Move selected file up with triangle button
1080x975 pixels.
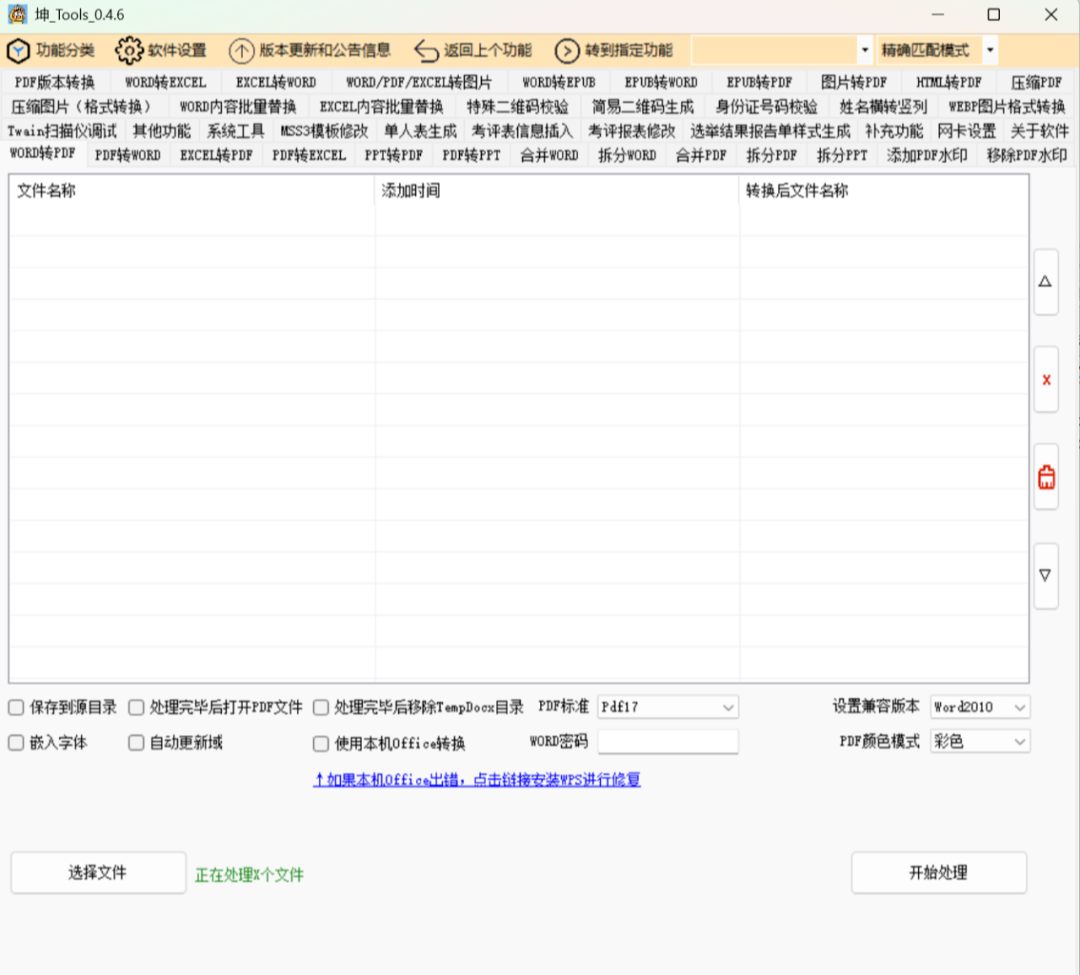coord(1046,282)
